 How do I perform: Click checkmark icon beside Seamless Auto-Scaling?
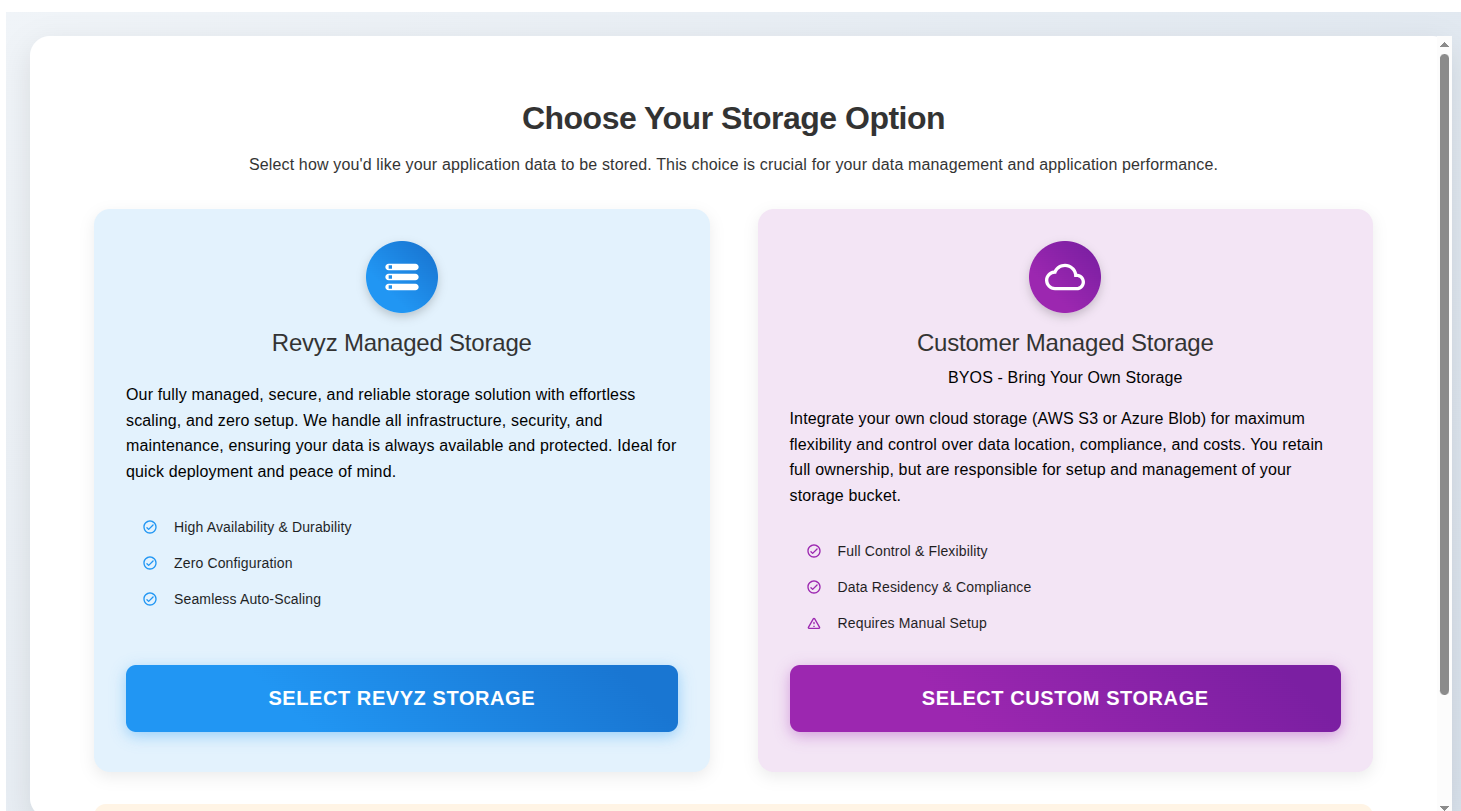tap(150, 599)
